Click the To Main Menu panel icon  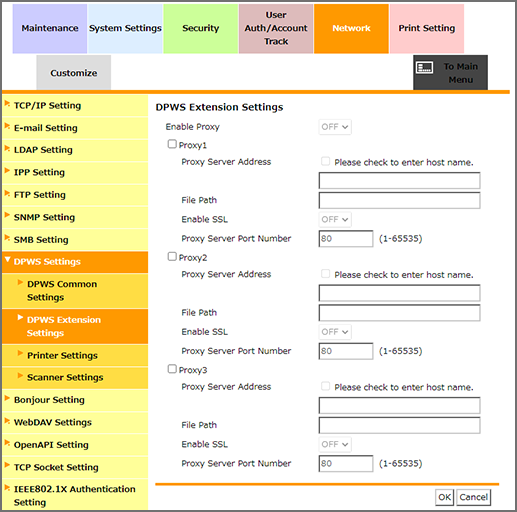coord(425,68)
